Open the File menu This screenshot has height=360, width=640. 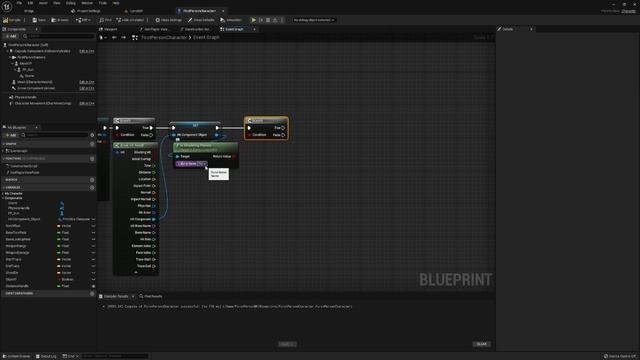(x=19, y=3)
